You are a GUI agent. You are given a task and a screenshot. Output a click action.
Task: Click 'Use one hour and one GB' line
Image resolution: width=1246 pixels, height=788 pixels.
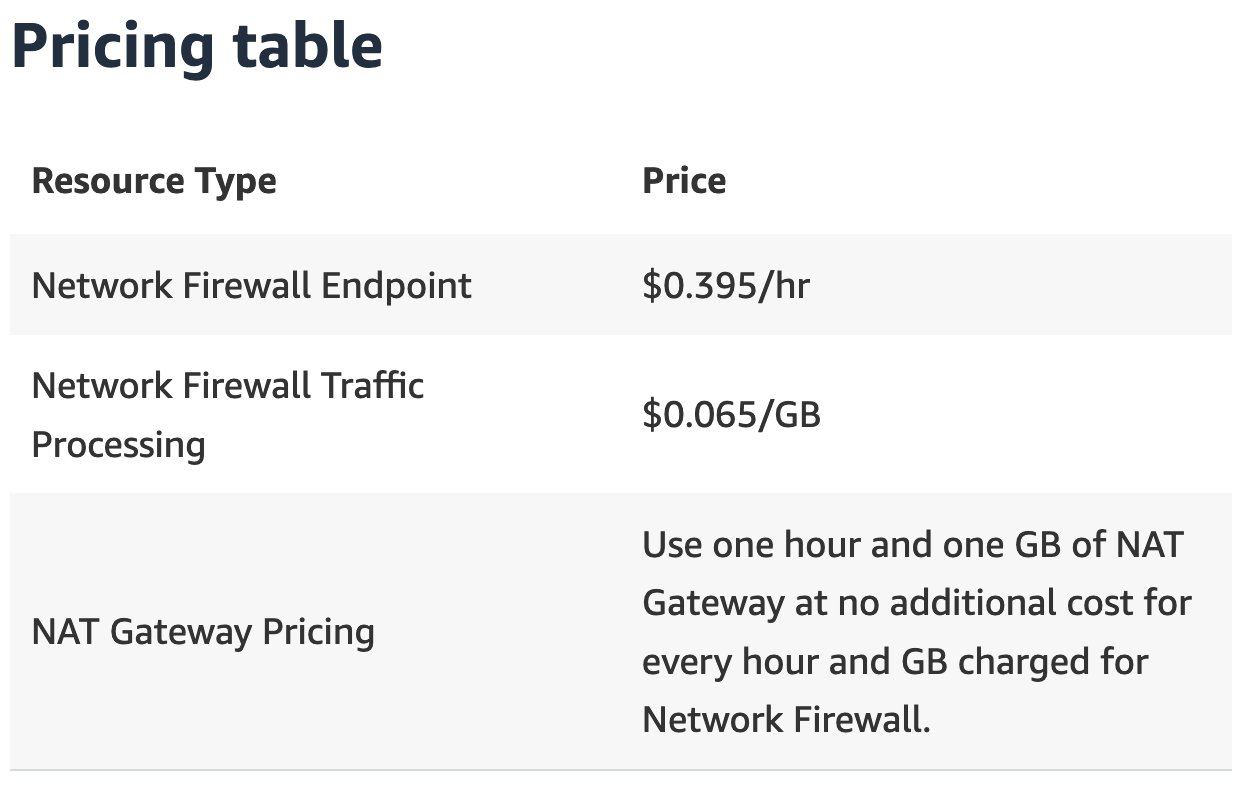[x=912, y=545]
